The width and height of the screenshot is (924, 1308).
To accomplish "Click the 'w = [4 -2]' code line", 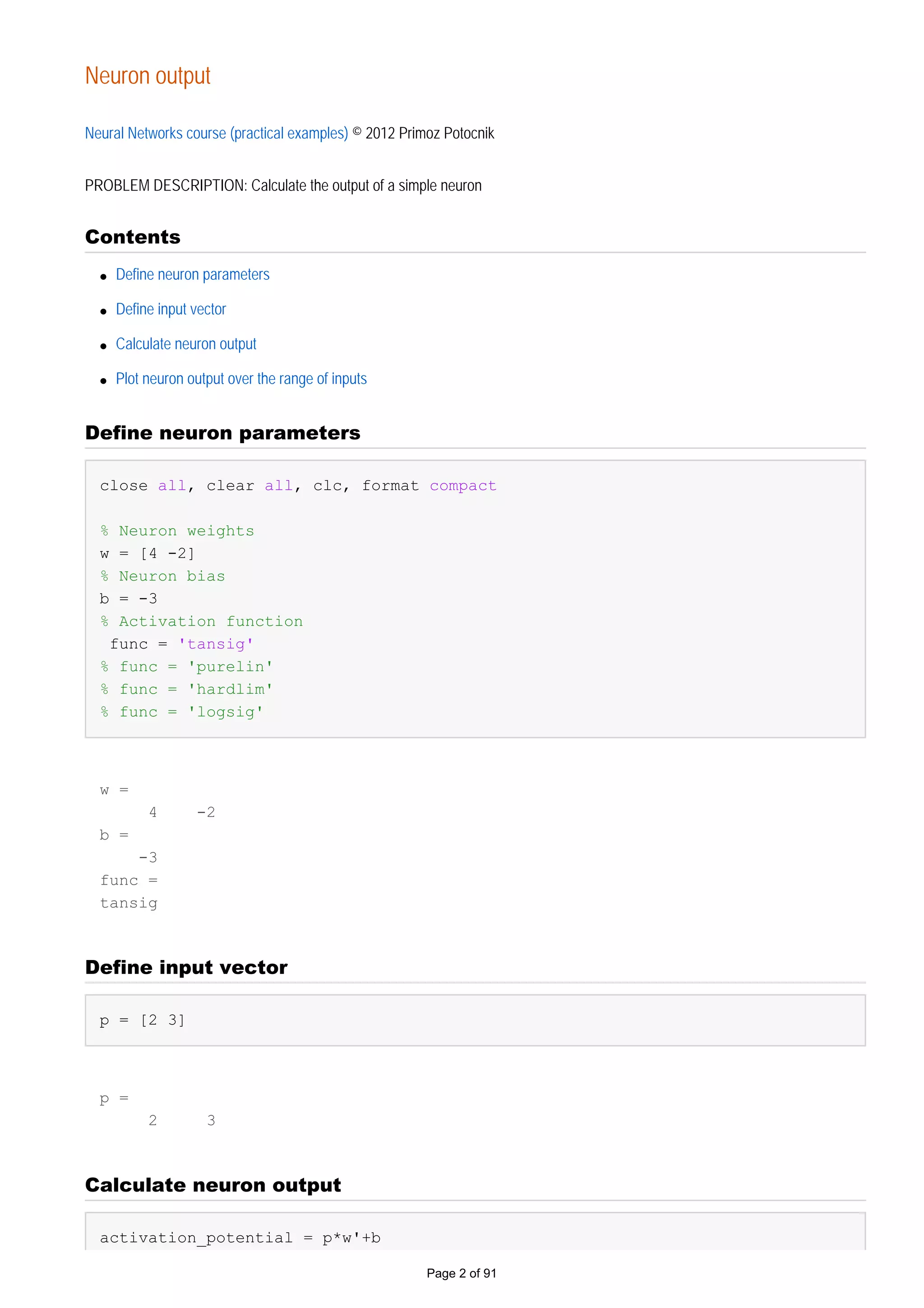I will (147, 554).
